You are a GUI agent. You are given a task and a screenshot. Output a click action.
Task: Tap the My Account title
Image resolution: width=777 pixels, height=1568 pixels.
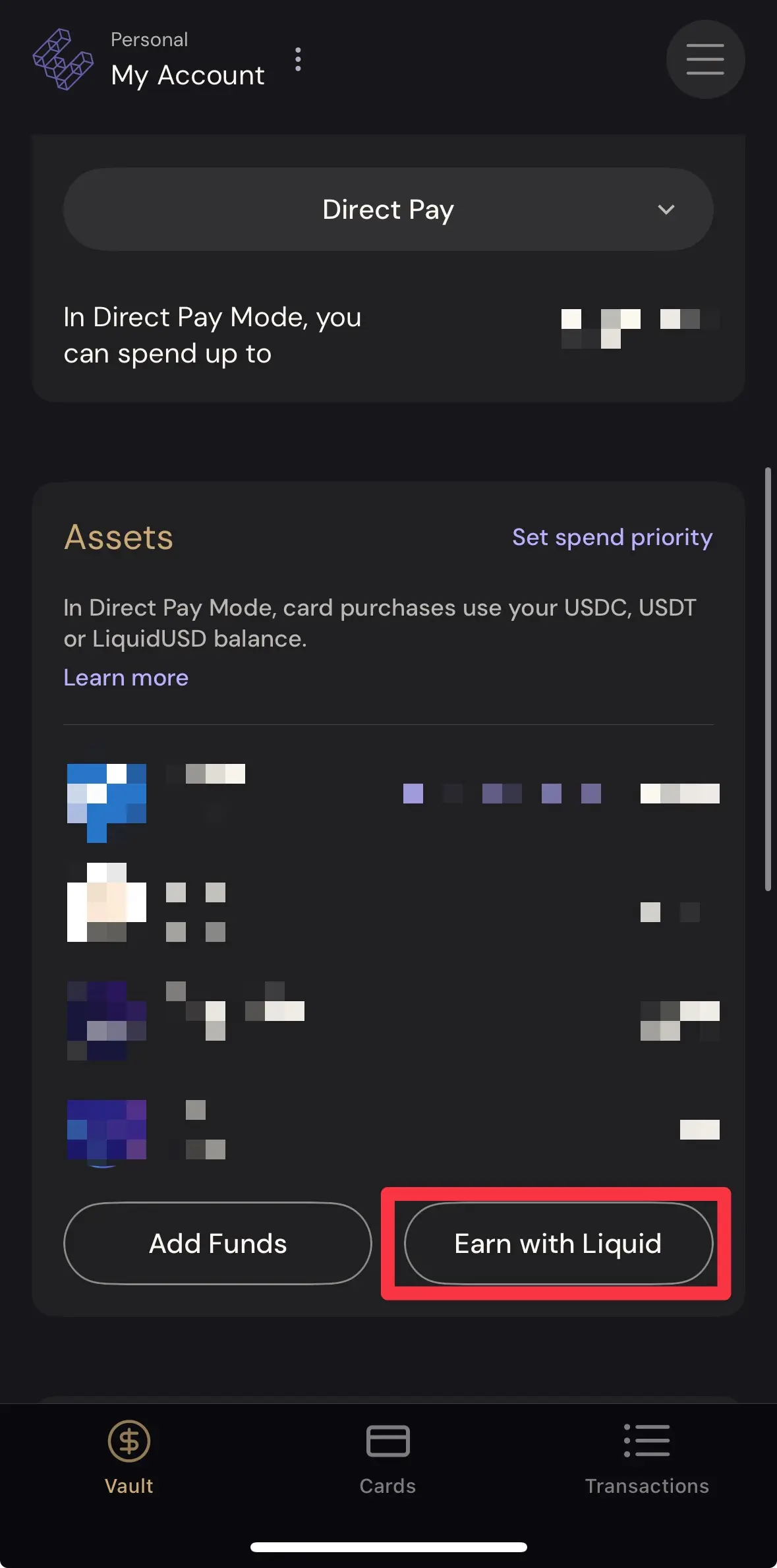click(188, 75)
